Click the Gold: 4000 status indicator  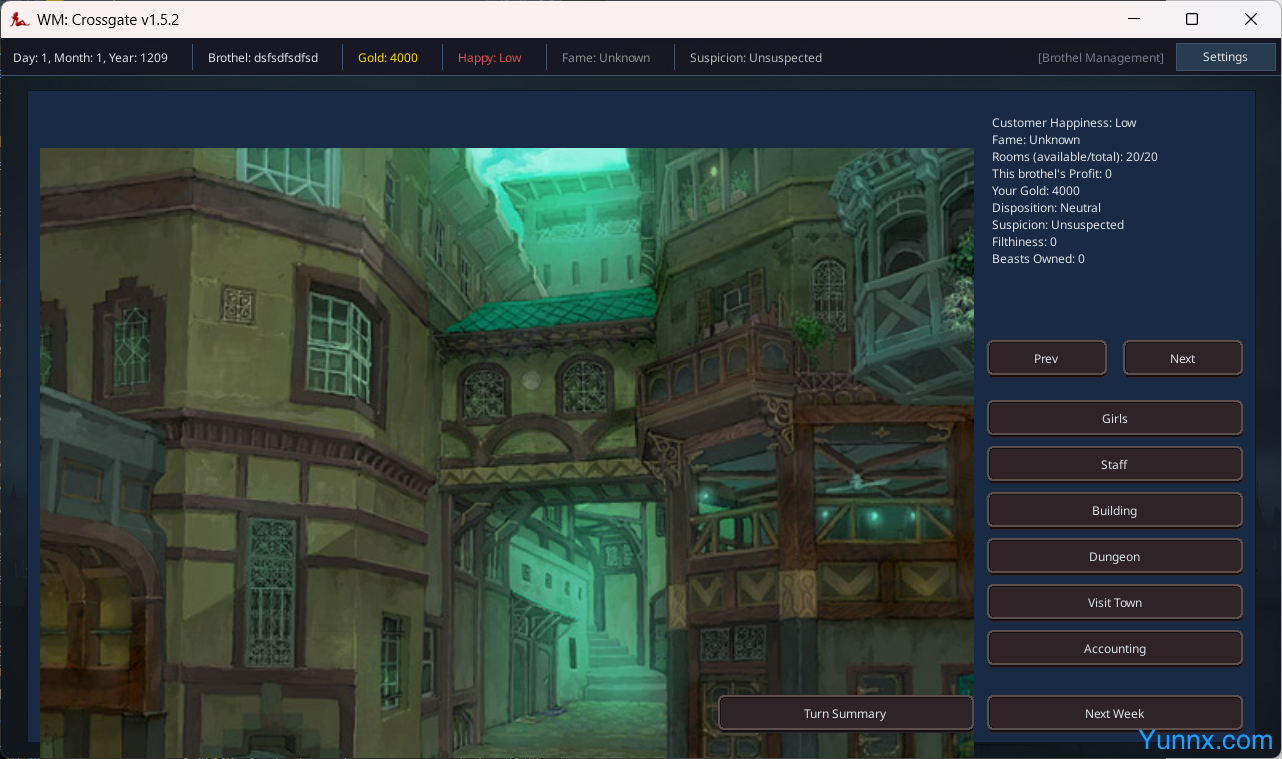click(388, 58)
